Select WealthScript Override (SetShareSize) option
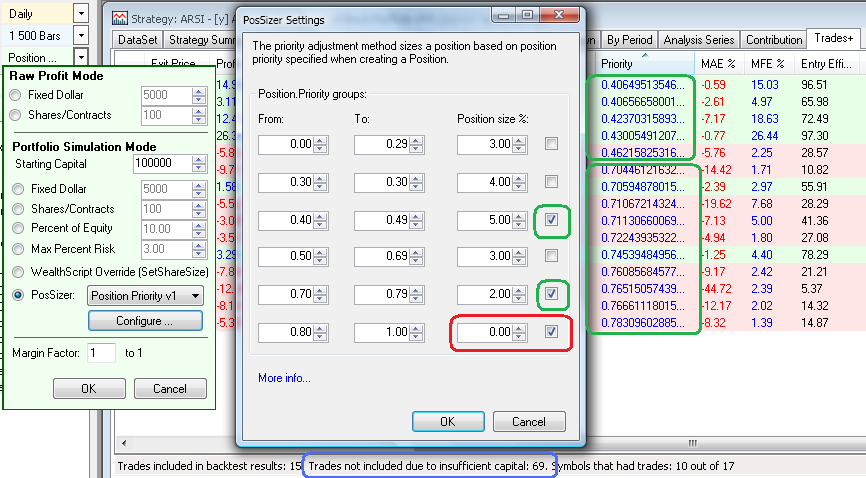 tap(15, 271)
